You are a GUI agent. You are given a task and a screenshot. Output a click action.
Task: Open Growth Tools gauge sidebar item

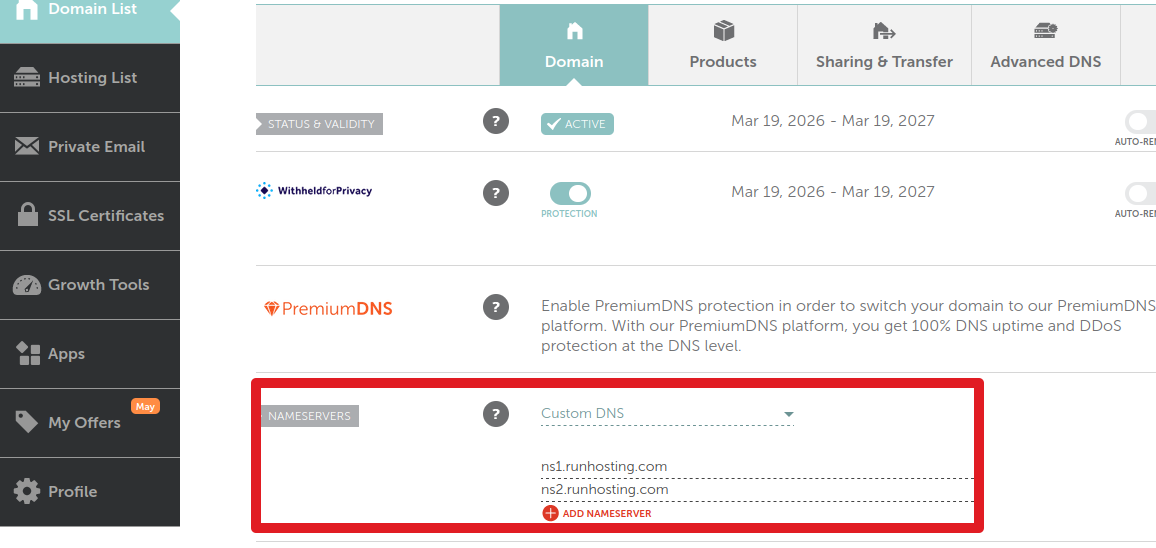click(27, 285)
